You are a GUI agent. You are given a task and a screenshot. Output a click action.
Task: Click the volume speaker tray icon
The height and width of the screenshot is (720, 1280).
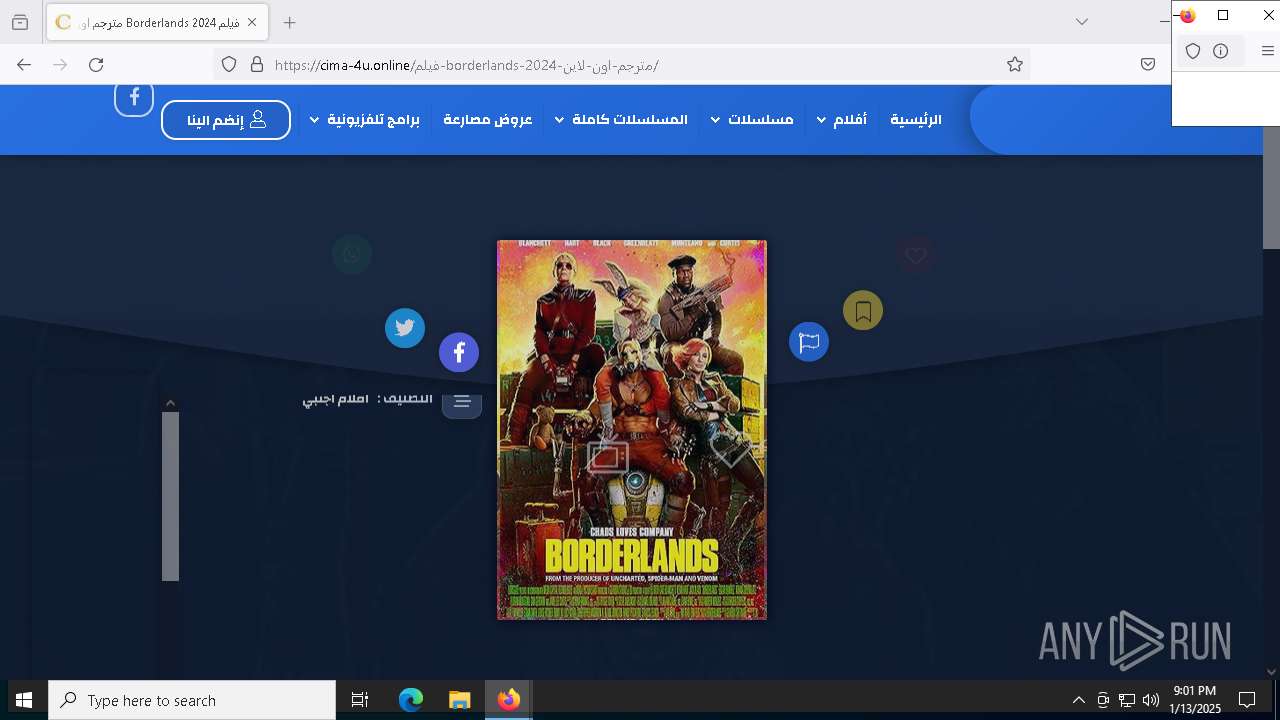click(x=1151, y=700)
